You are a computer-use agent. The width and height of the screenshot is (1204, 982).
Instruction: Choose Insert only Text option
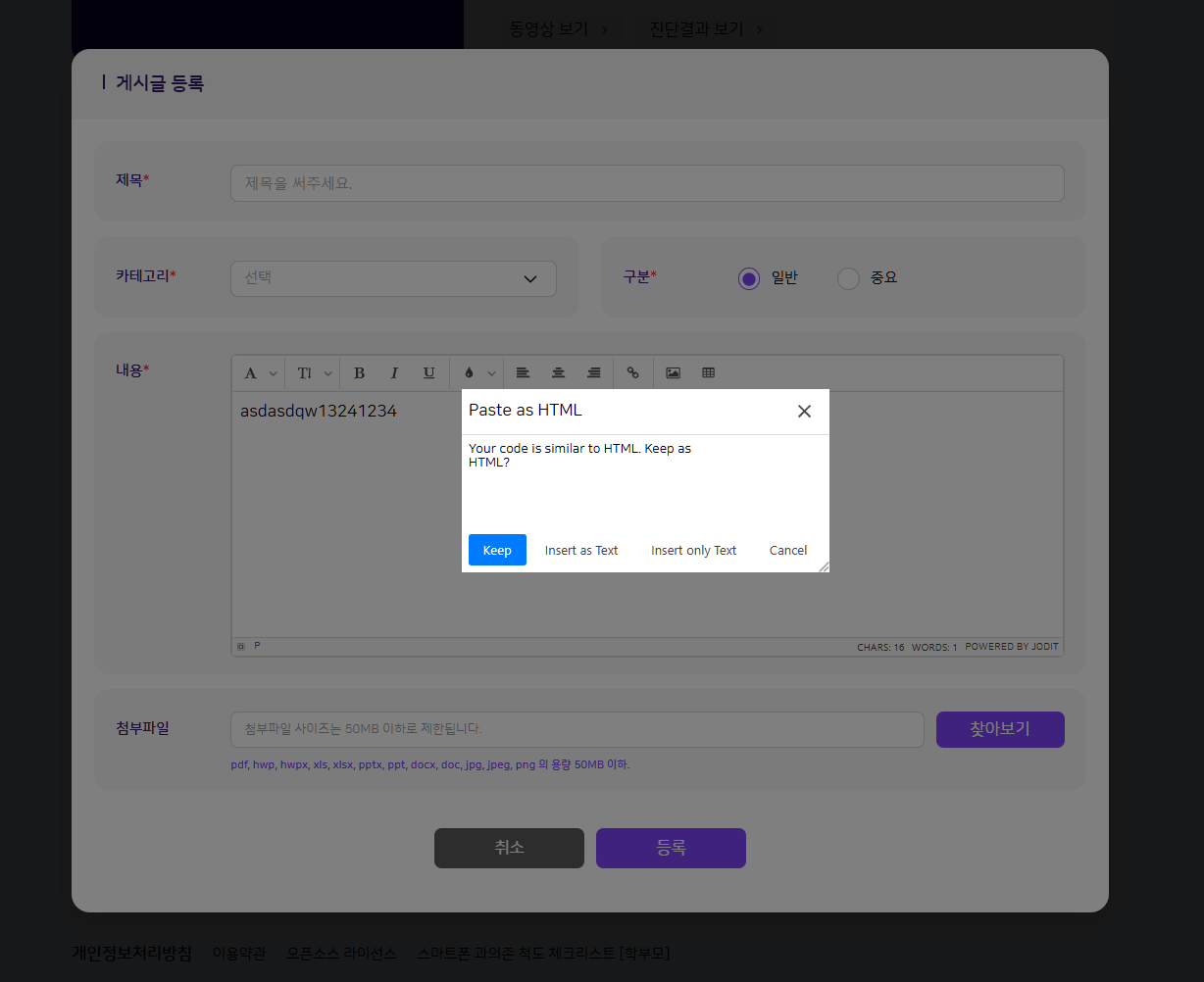click(x=693, y=551)
